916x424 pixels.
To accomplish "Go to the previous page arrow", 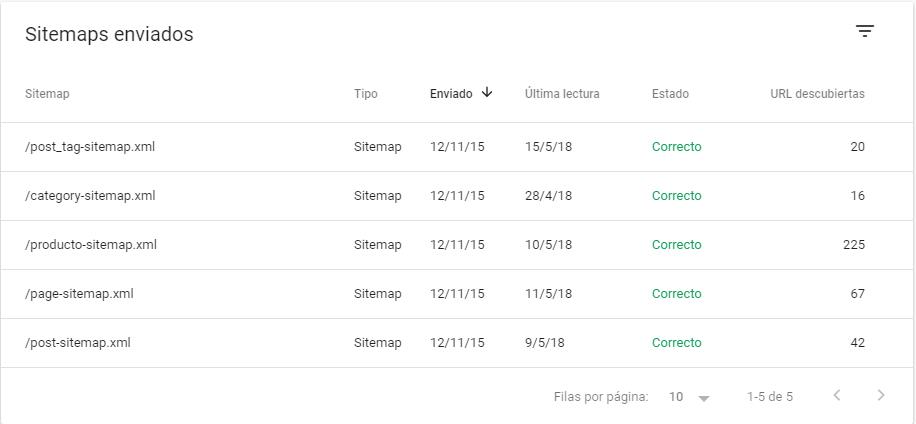I will [837, 396].
